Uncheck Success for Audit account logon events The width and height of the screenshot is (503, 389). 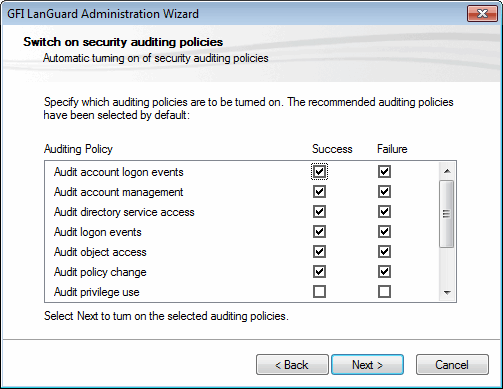[319, 172]
